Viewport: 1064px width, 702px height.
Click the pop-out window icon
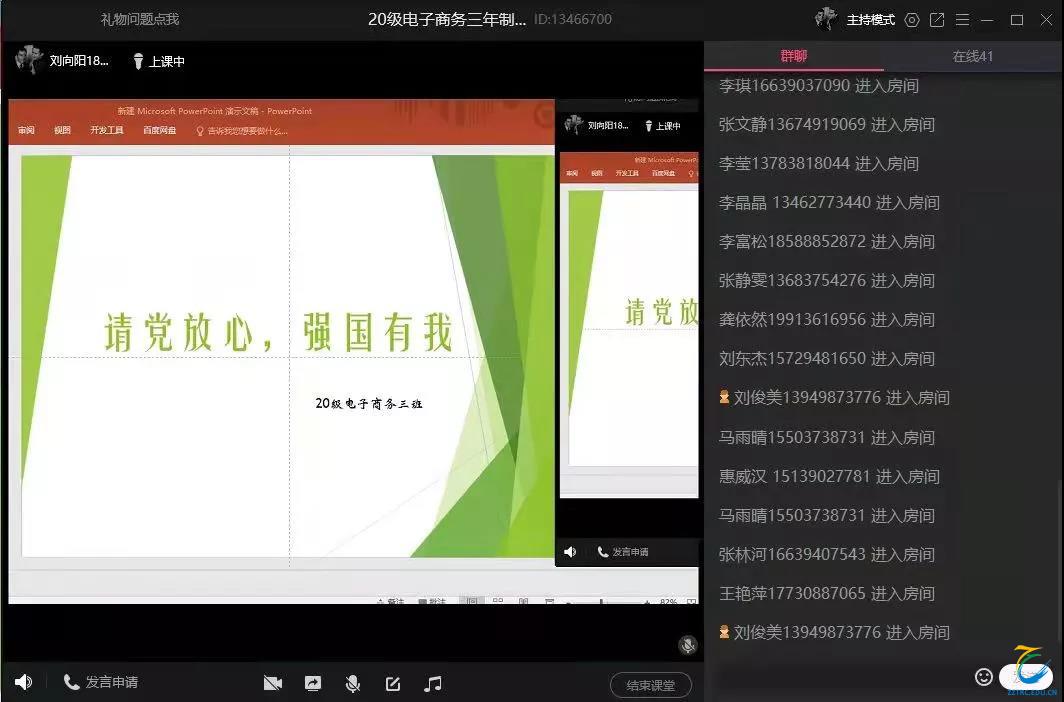937,20
